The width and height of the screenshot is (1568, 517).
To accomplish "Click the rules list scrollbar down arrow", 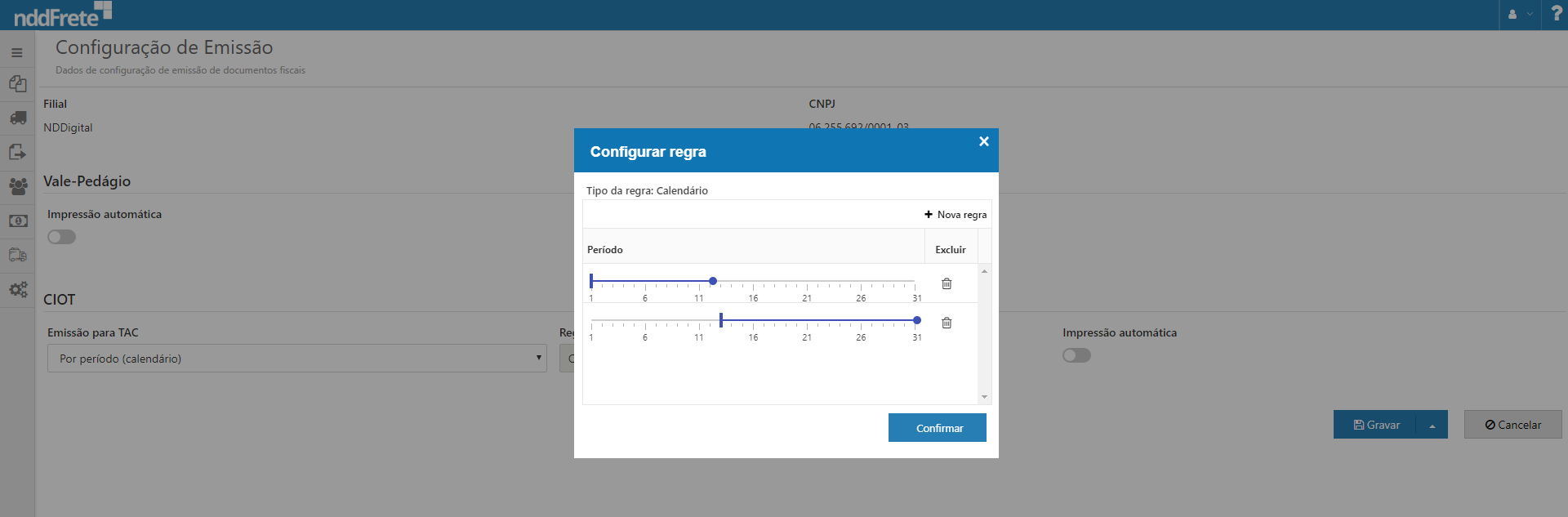I will point(984,397).
